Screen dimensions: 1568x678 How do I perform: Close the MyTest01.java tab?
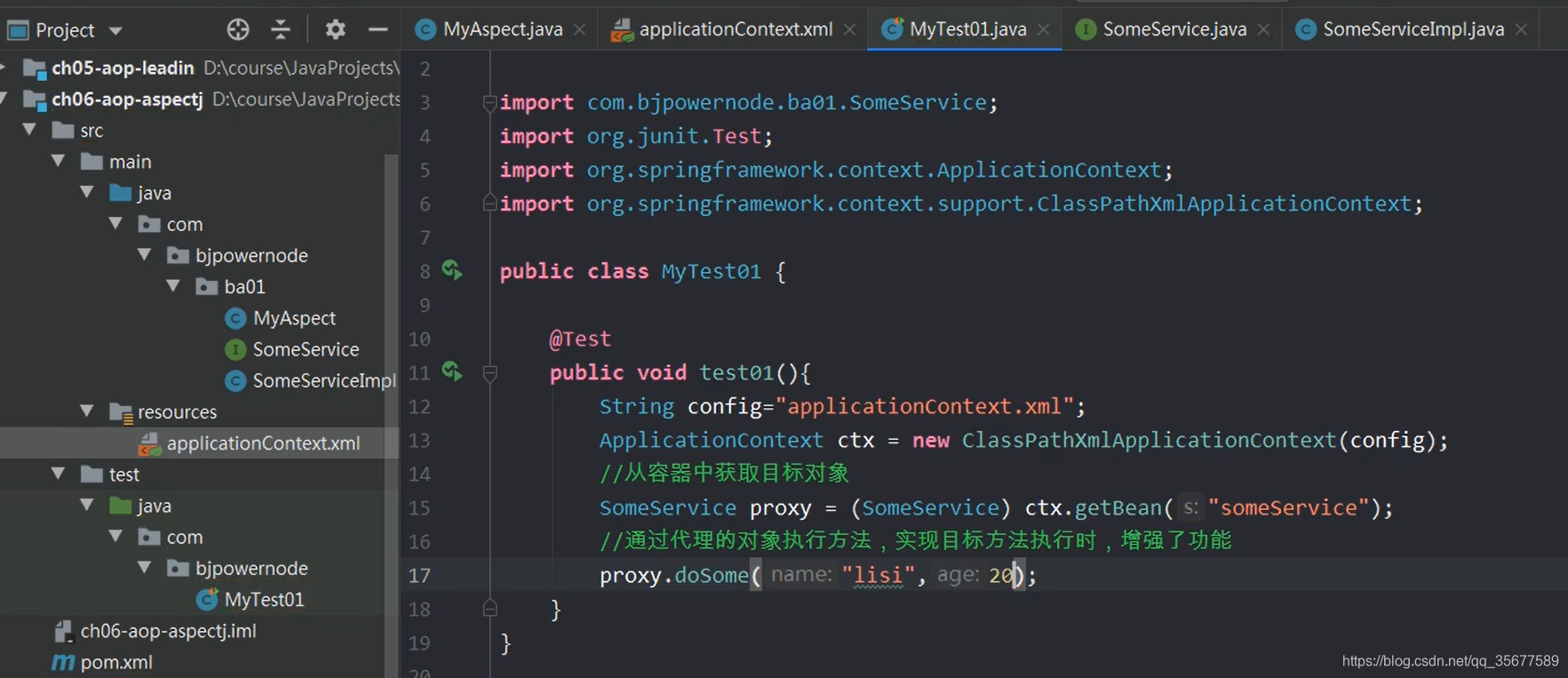pos(1044,29)
